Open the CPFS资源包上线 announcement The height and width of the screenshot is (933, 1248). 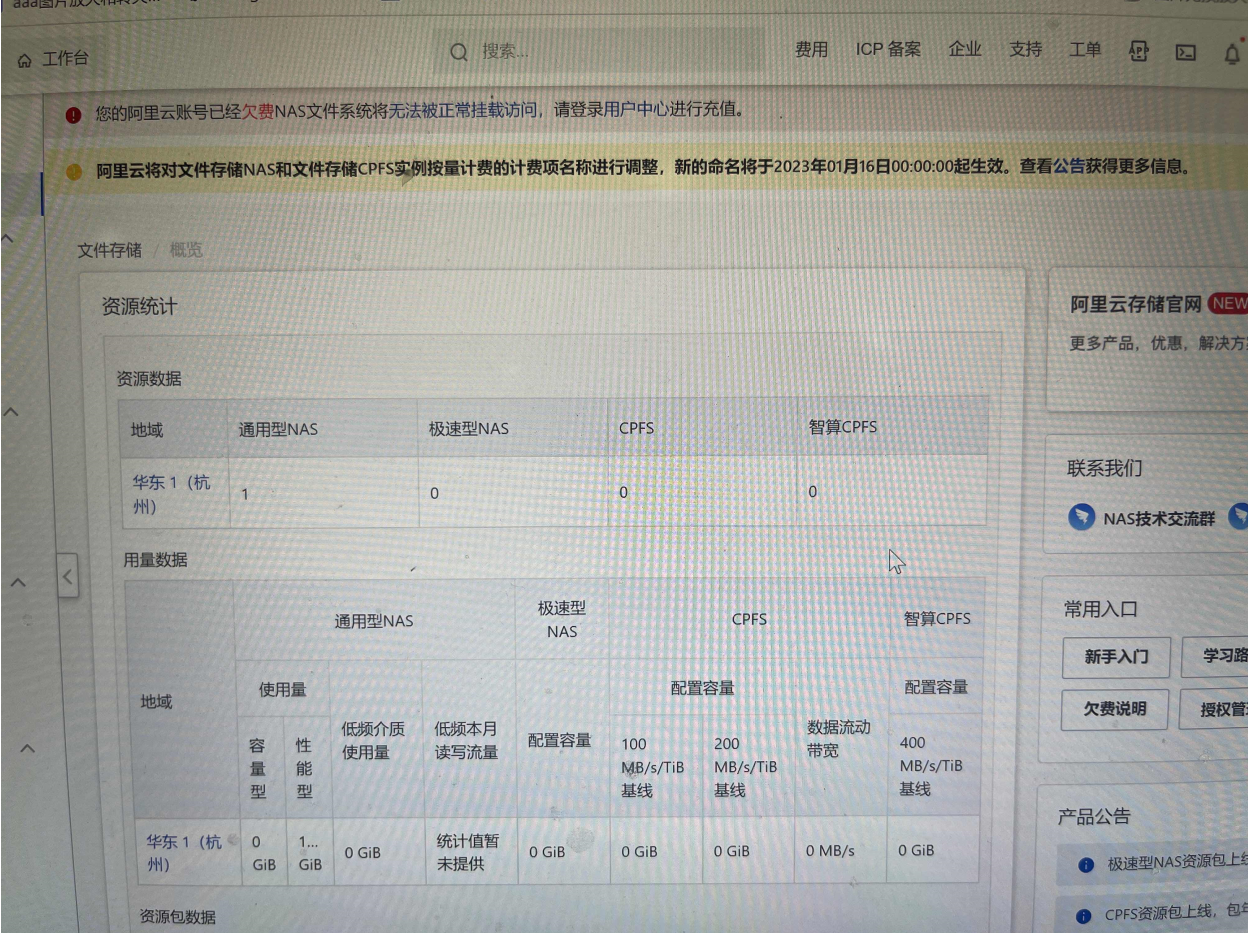[x=1176, y=914]
